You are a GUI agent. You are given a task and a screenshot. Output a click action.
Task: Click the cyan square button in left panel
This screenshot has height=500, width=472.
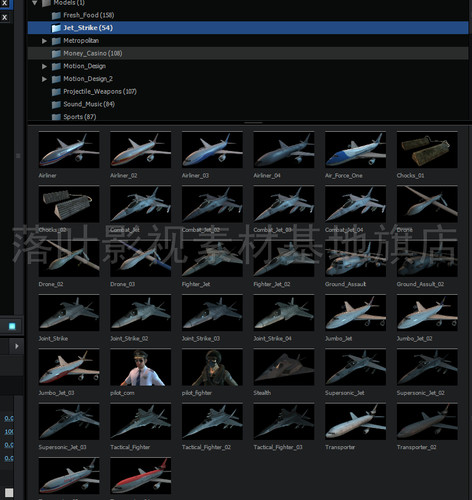pyautogui.click(x=12, y=326)
